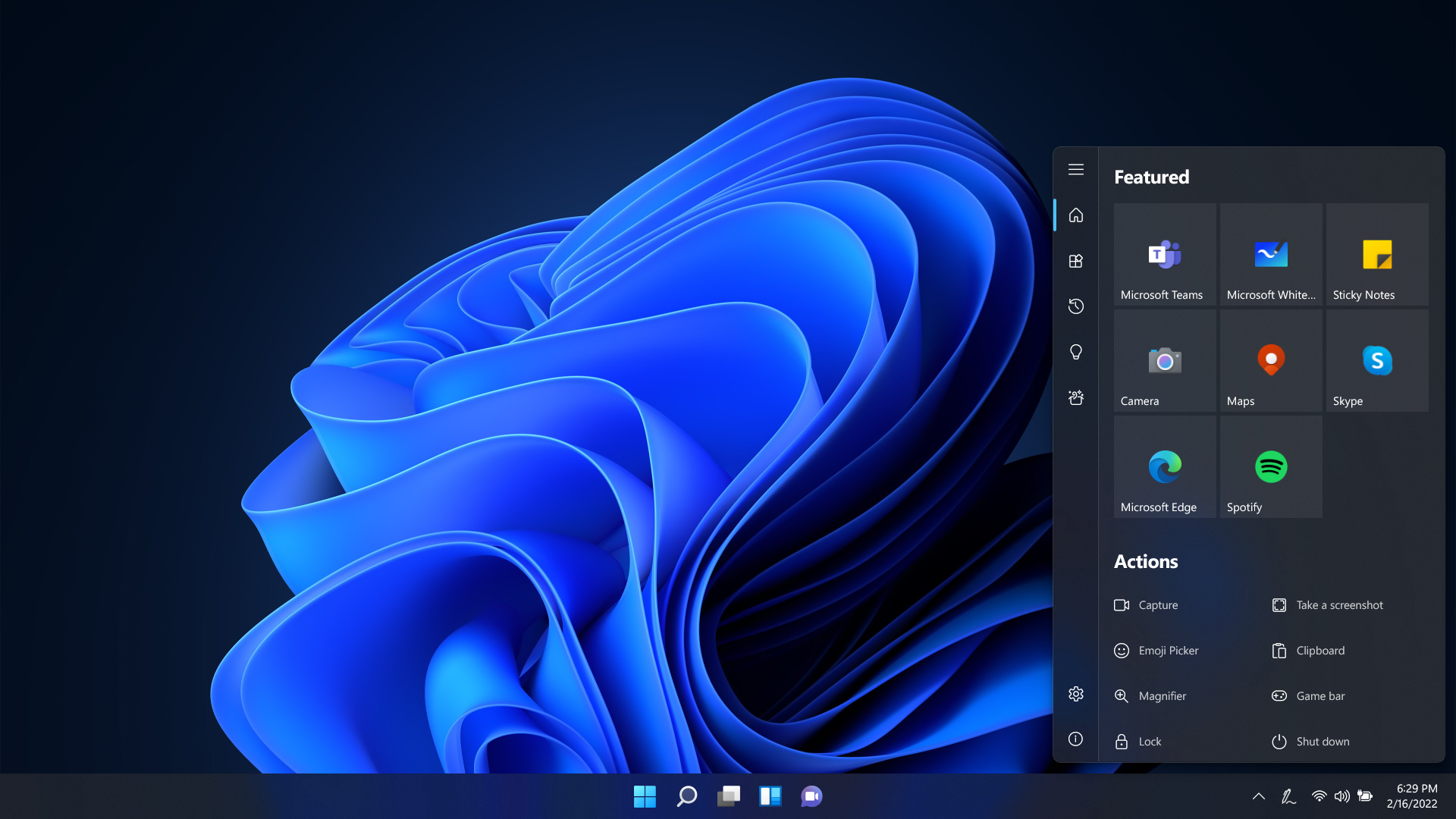Launch the Camera app tile

click(x=1164, y=361)
